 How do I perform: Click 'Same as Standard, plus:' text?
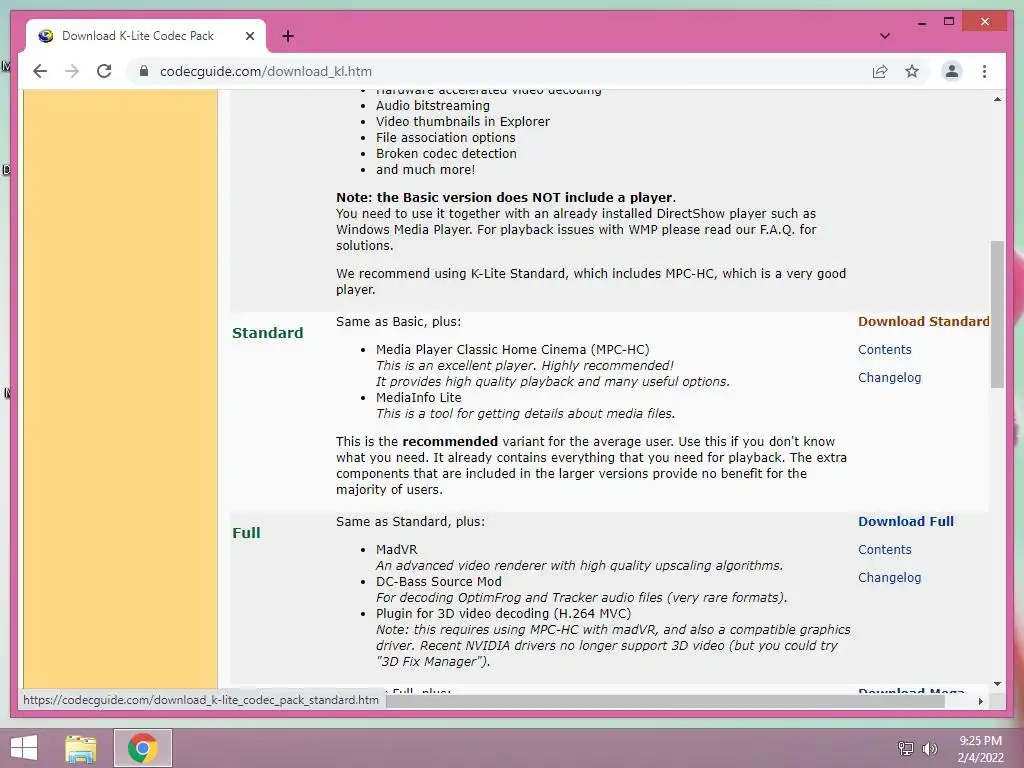(410, 521)
